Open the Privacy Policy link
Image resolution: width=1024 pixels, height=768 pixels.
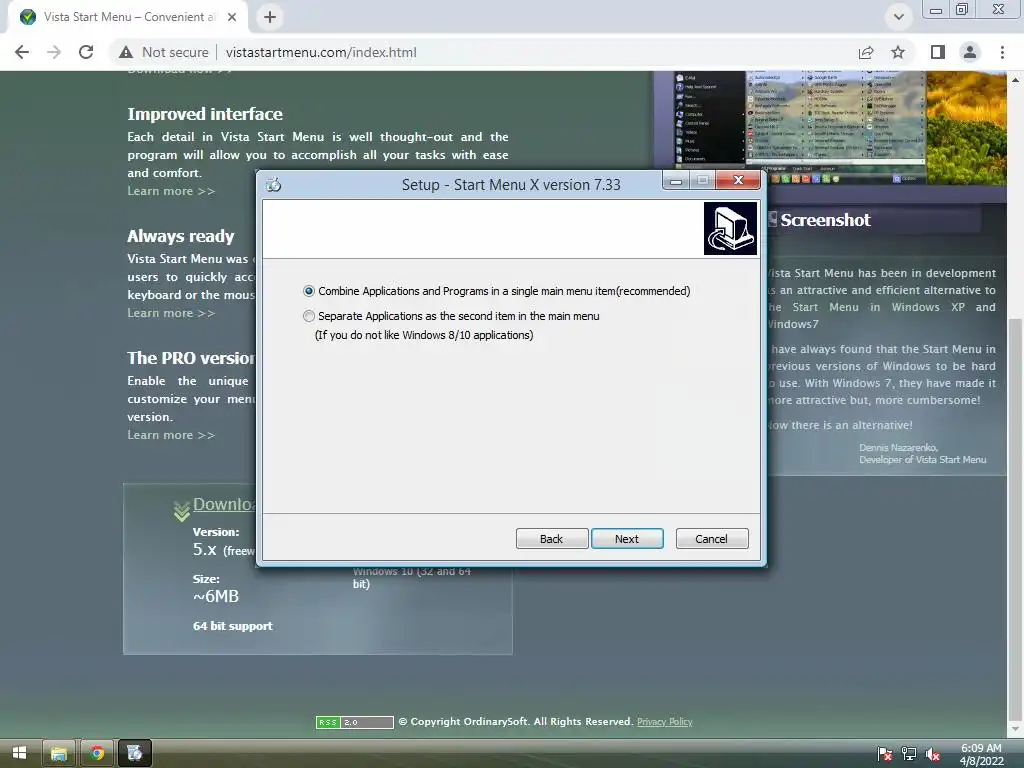pyautogui.click(x=664, y=722)
